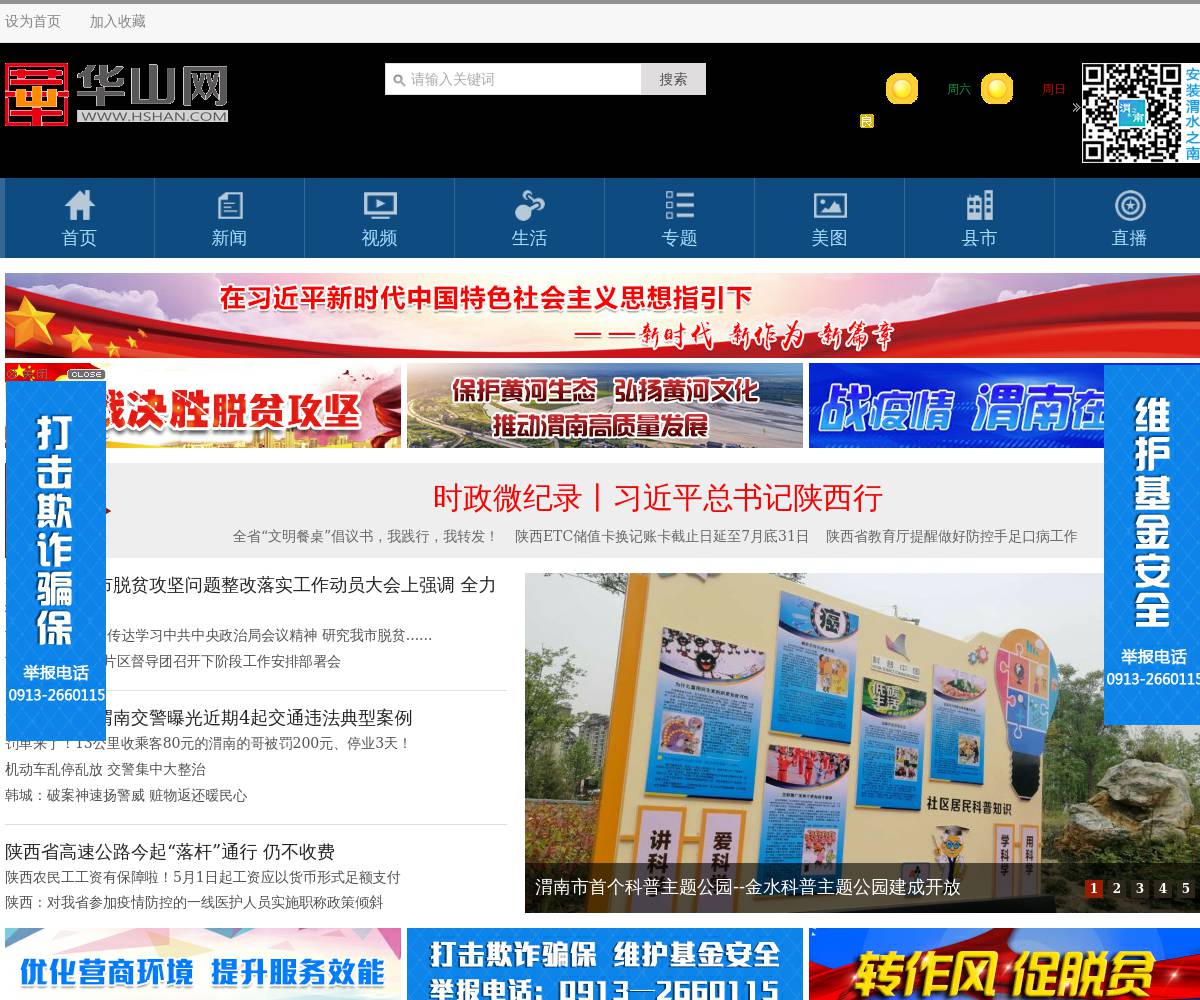The width and height of the screenshot is (1200, 1000).
Task: Open the 首页 home icon
Action: (x=79, y=218)
